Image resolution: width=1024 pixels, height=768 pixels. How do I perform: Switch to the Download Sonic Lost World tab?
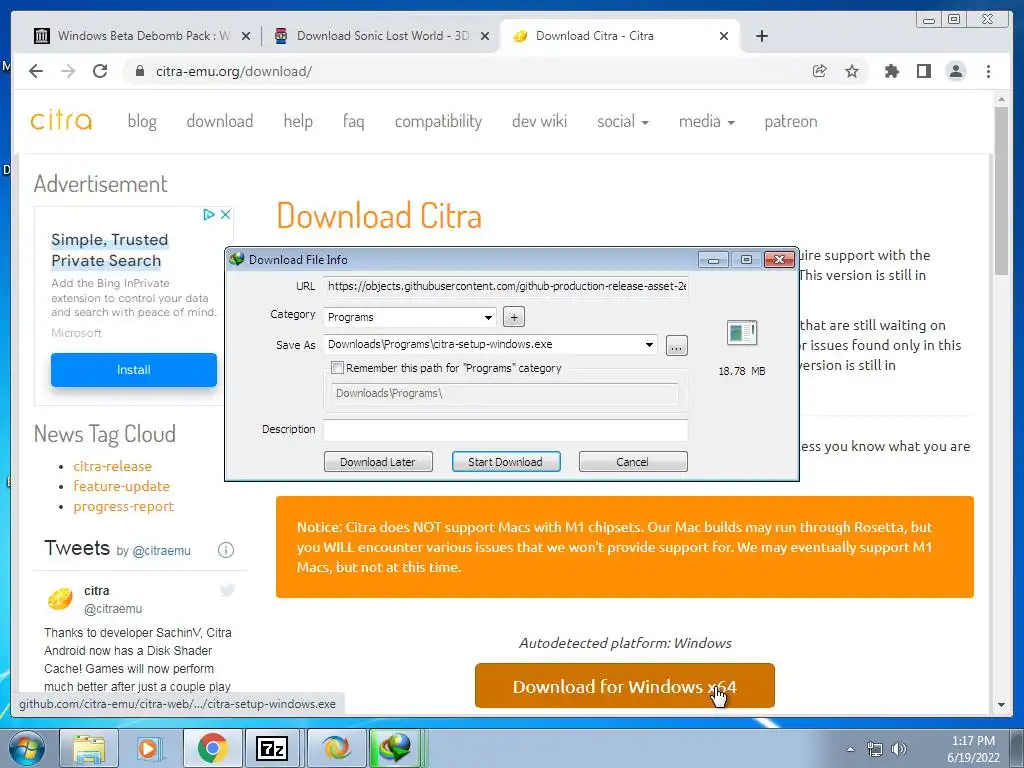[381, 36]
